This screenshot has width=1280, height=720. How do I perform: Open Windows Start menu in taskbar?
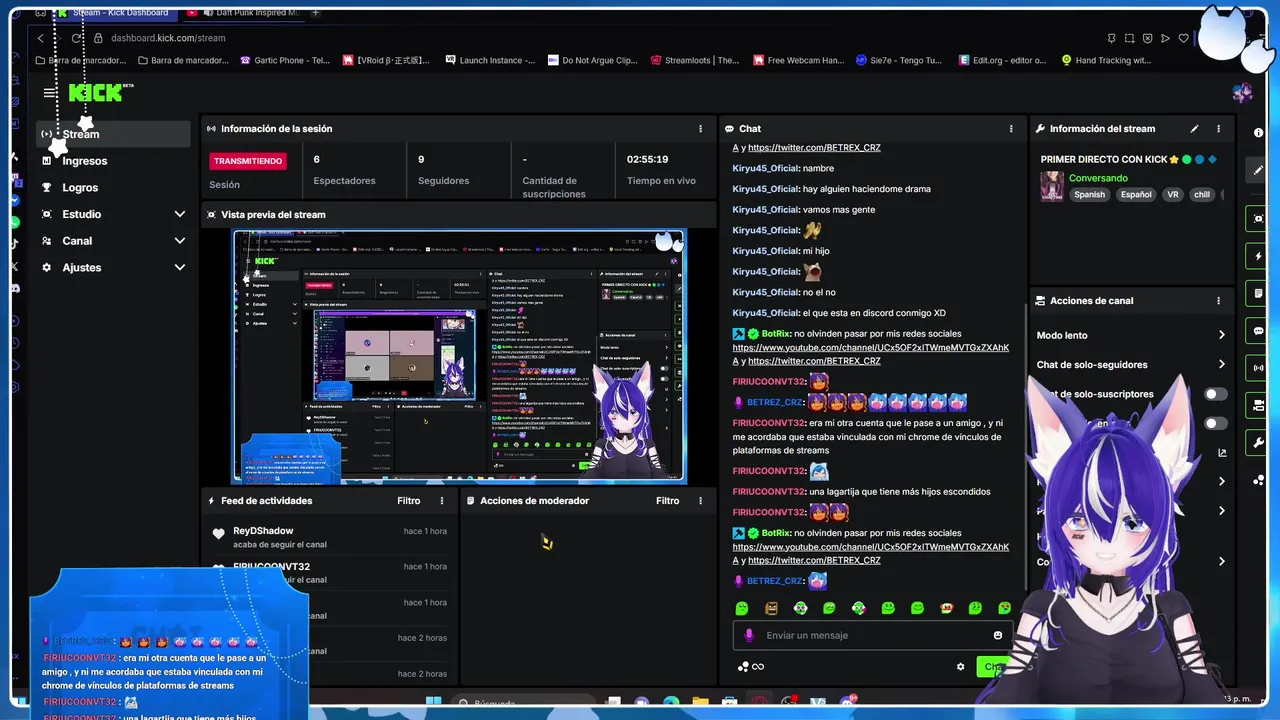[433, 703]
